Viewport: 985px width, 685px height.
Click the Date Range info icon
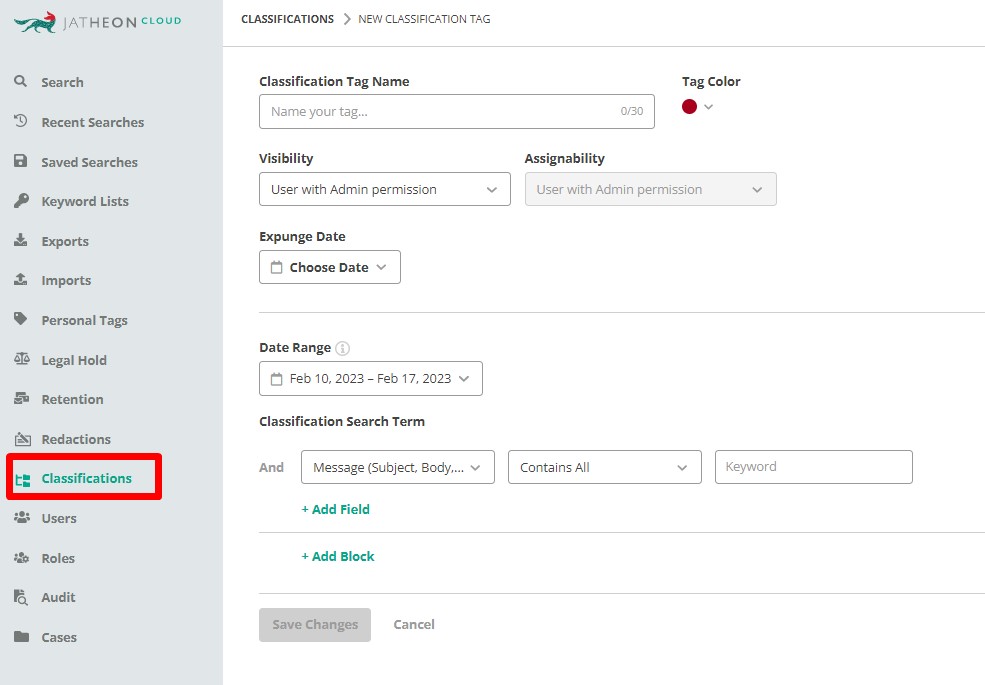coord(342,348)
